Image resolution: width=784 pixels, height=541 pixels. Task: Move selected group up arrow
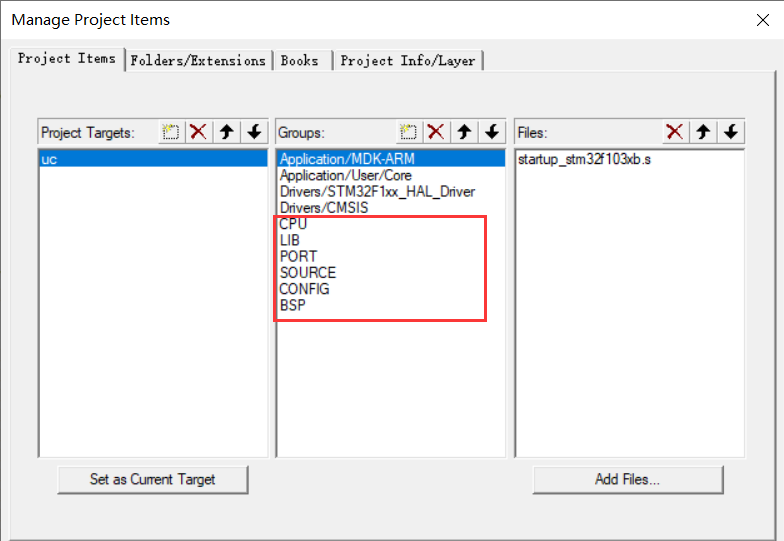pyautogui.click(x=464, y=132)
